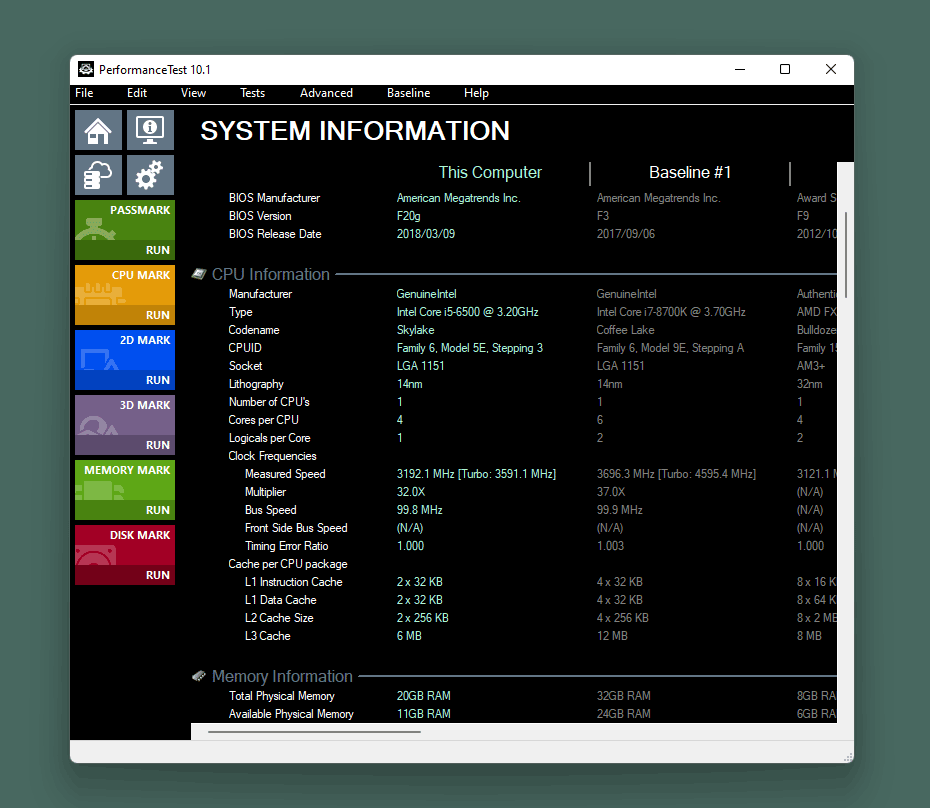This screenshot has width=930, height=808.
Task: Click the SYSTEM INFORMATION page title
Action: coord(355,131)
